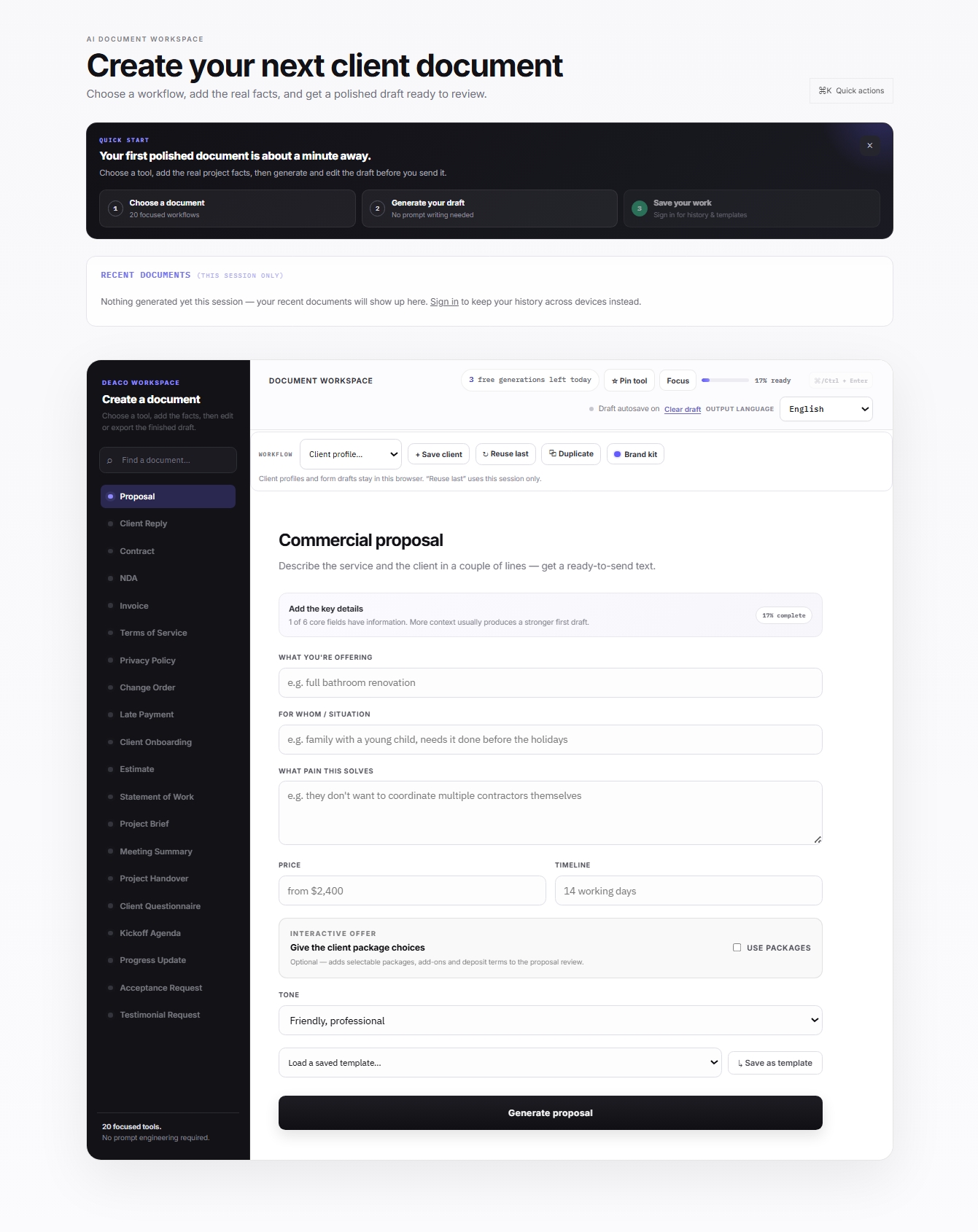
Task: Click the step 3 green circle Save your work
Action: point(640,208)
